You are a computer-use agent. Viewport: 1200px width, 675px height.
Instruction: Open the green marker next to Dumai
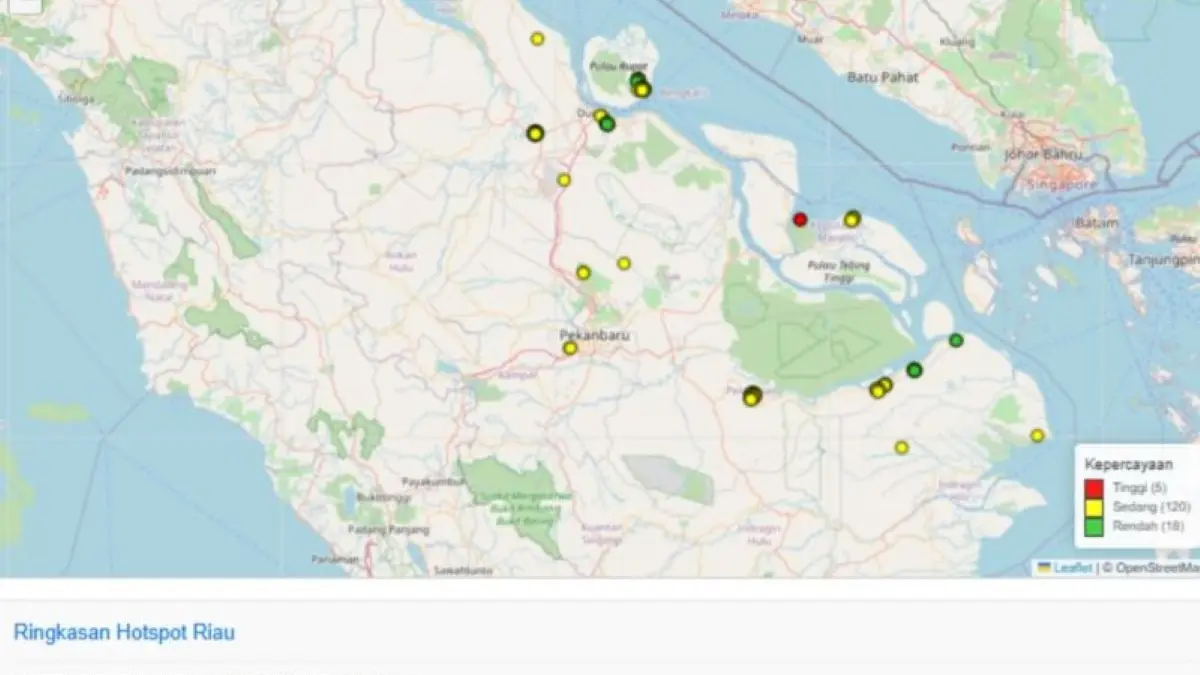(607, 124)
